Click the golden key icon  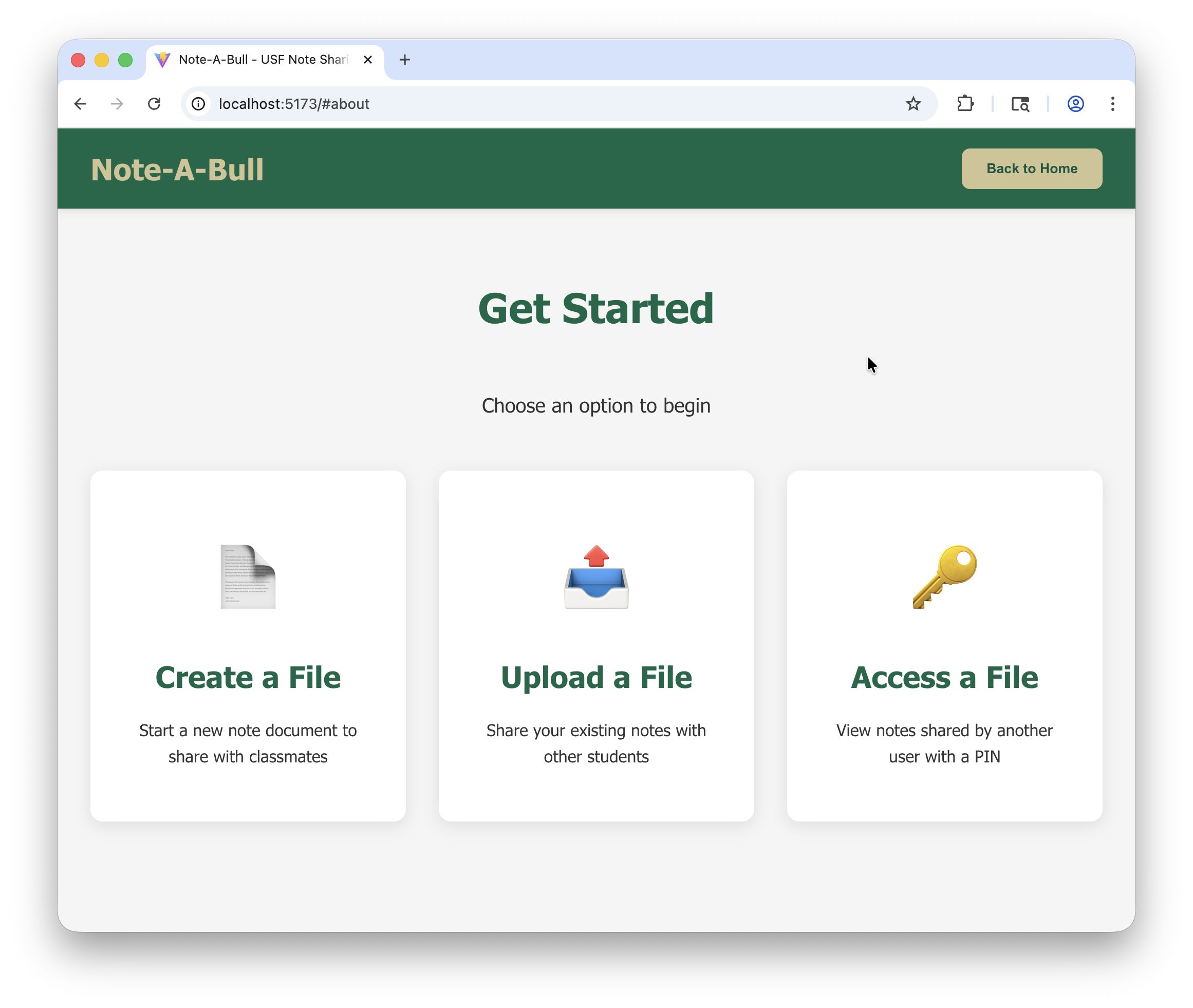pyautogui.click(x=944, y=576)
